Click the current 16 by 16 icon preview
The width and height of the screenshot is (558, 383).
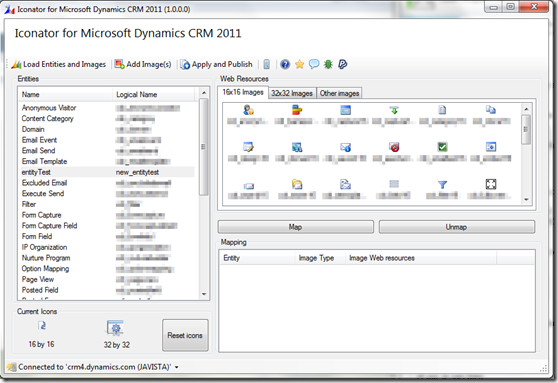pyautogui.click(x=42, y=325)
